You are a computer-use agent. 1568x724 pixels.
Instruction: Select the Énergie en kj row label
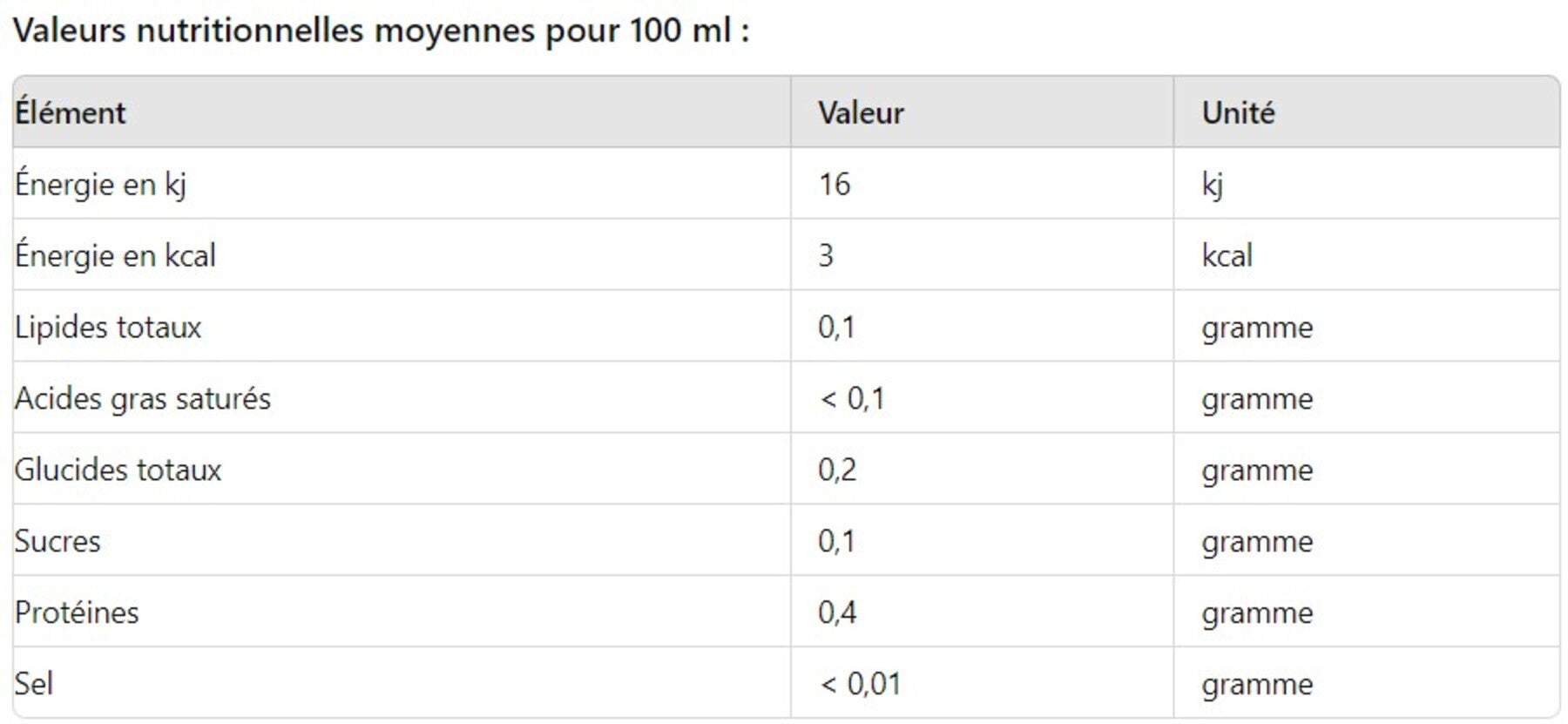pos(100,185)
